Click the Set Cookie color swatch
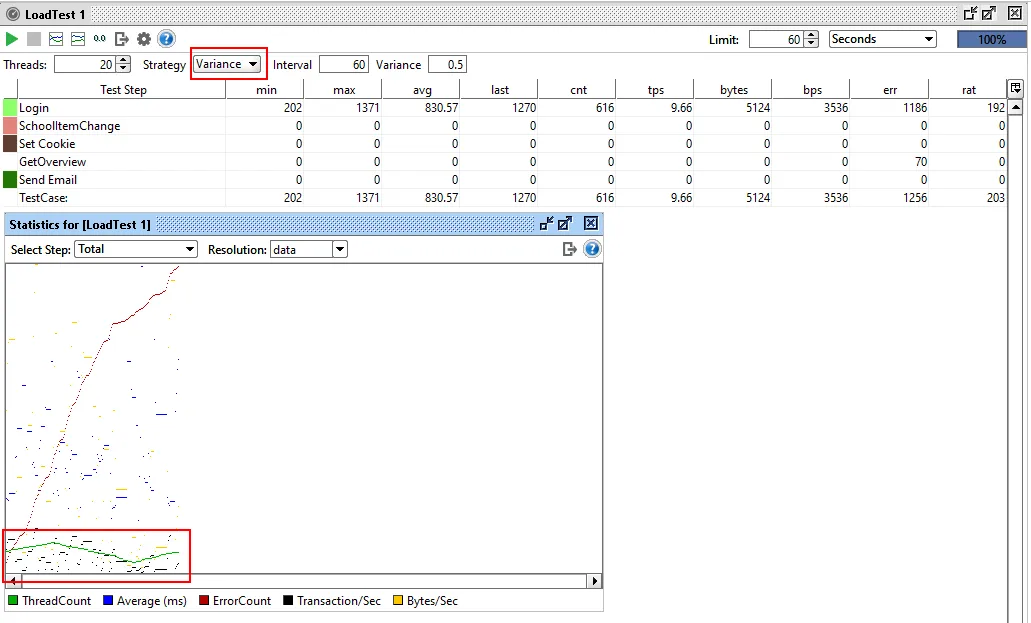The image size is (1031, 623). coord(10,143)
